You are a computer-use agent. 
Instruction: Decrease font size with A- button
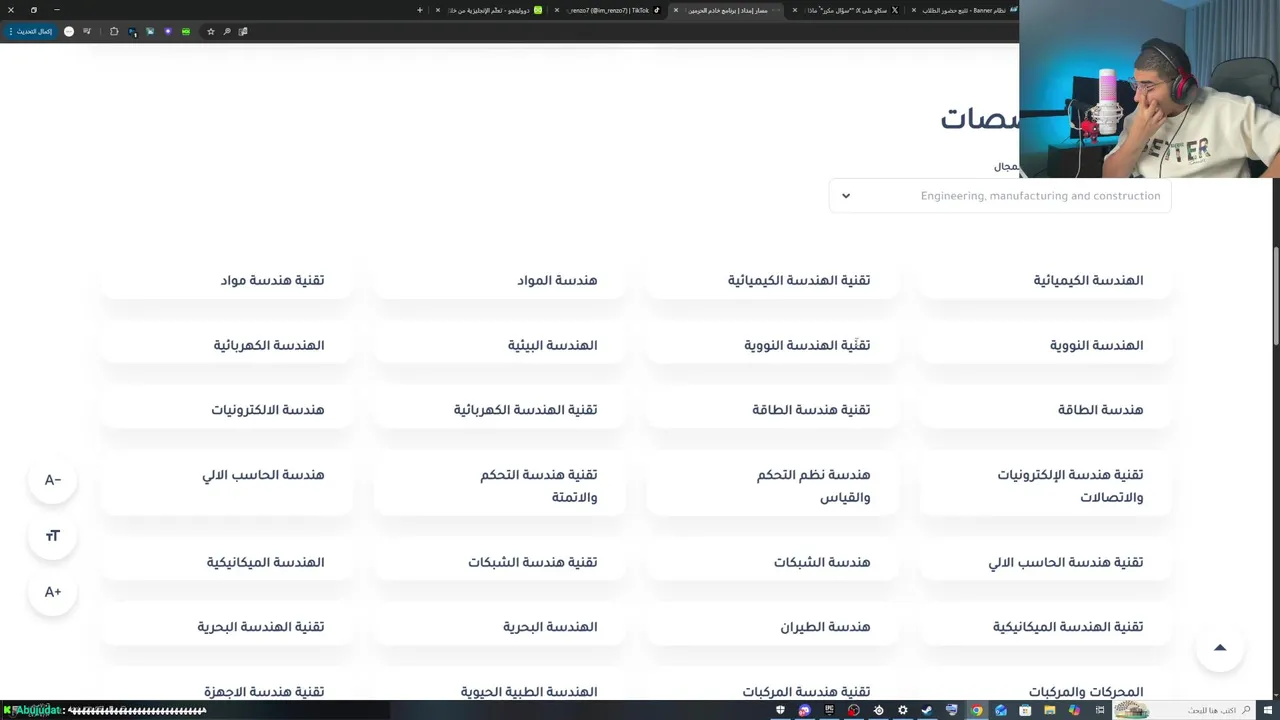pyautogui.click(x=53, y=480)
